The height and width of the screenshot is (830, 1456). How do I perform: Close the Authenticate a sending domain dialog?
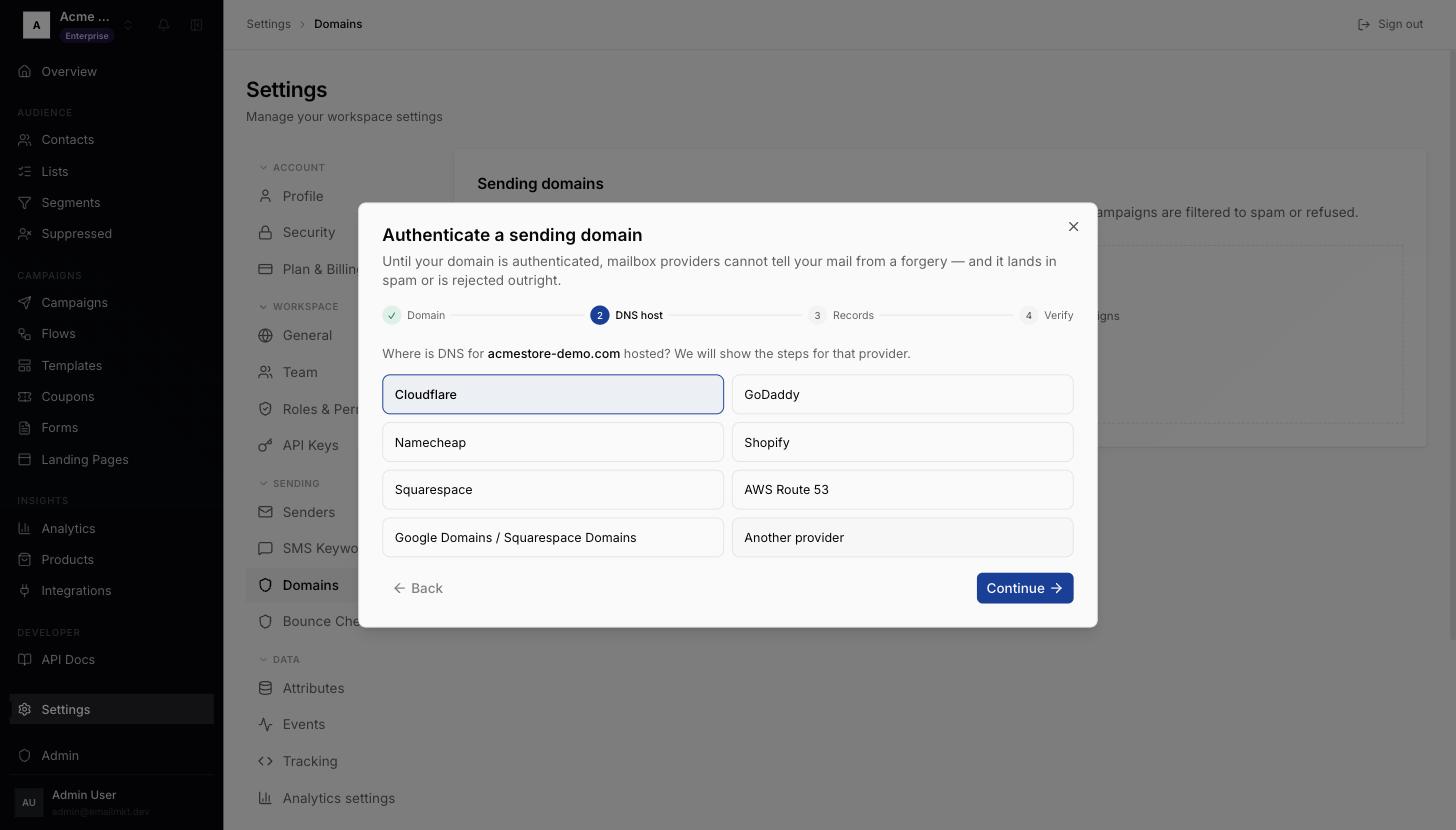(x=1073, y=227)
